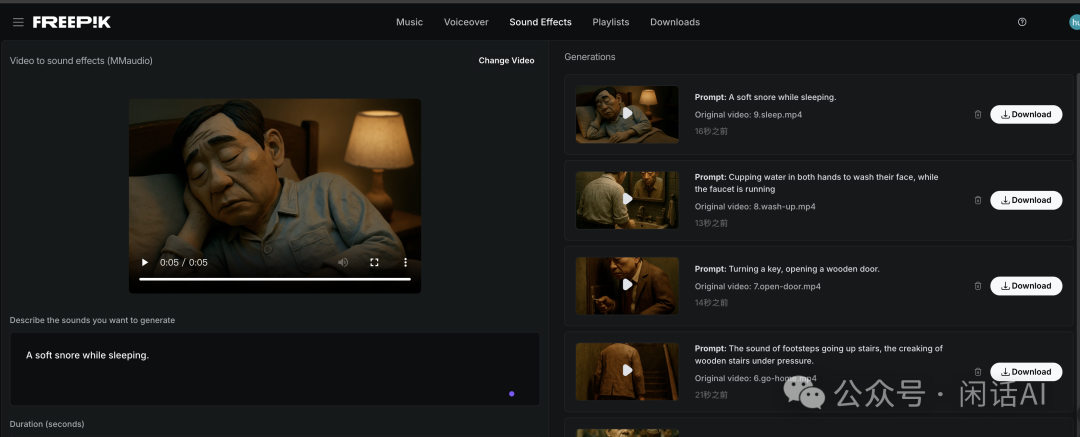Image resolution: width=1080 pixels, height=437 pixels.
Task: Download the open-door sound effect
Action: coord(1026,286)
